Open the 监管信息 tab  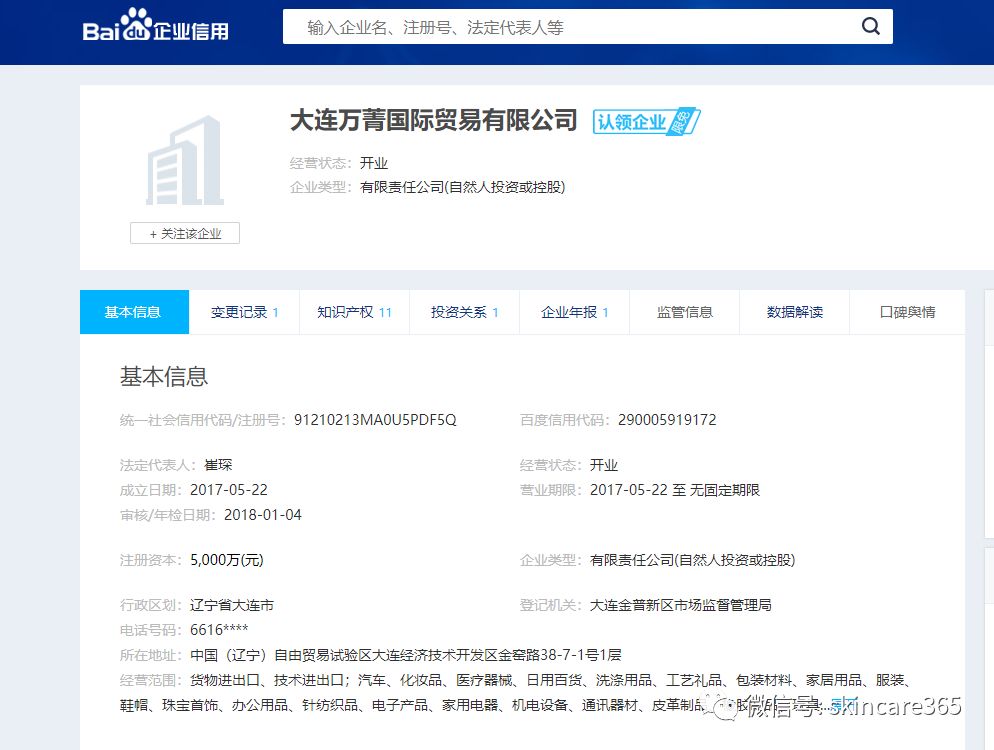[x=684, y=312]
